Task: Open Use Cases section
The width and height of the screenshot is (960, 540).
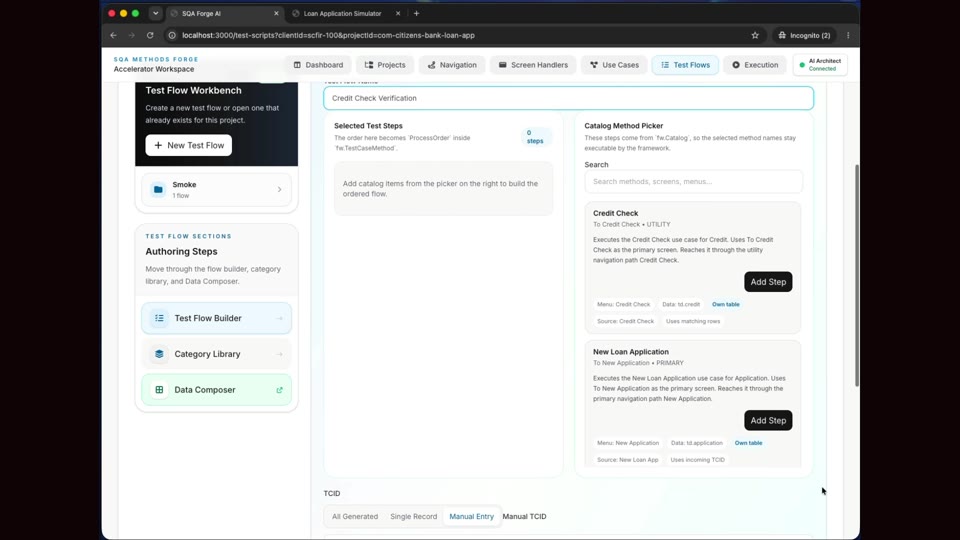Action: pyautogui.click(x=614, y=65)
